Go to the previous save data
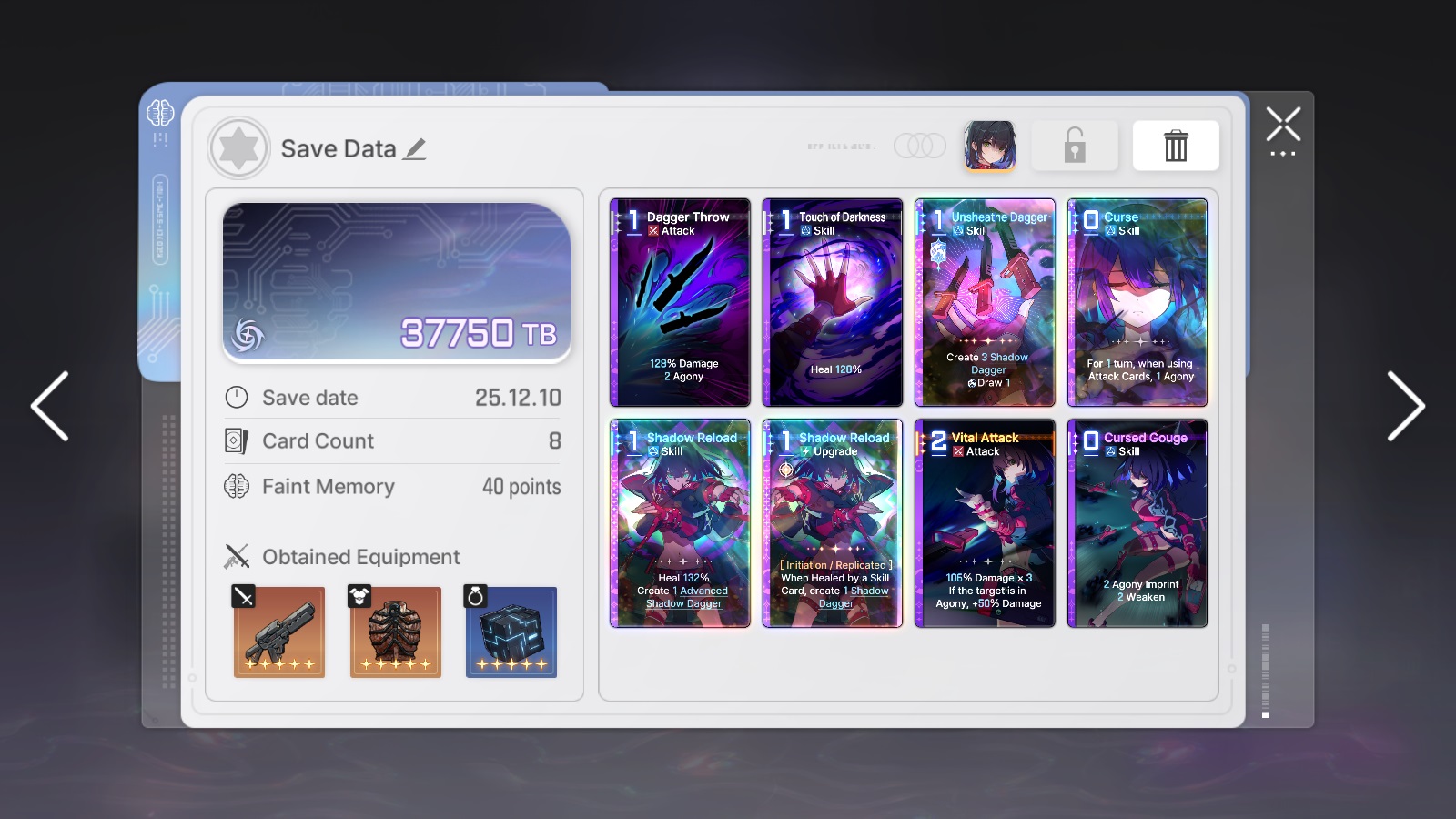Viewport: 1456px width, 819px height. point(50,406)
